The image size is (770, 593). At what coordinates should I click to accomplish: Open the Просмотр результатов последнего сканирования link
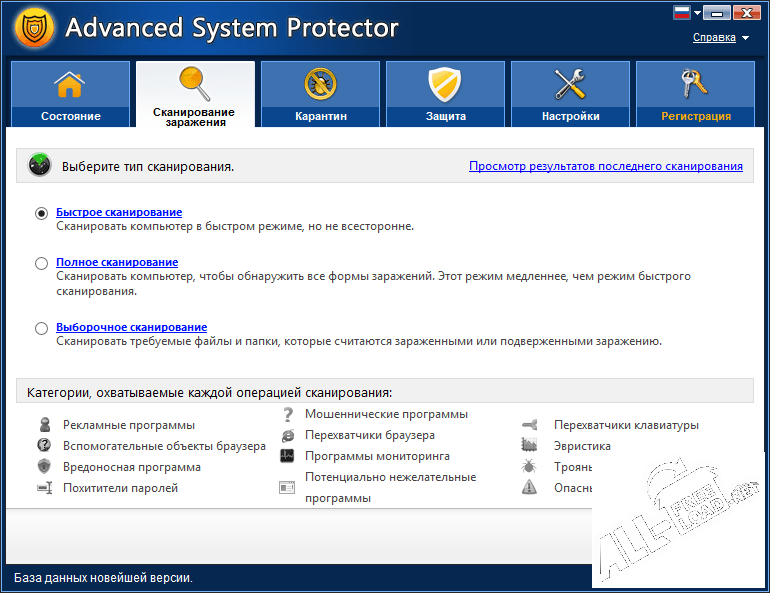coord(606,166)
